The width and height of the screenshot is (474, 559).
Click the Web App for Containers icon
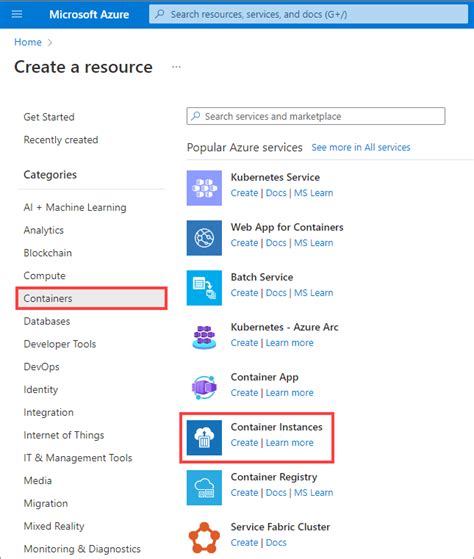coord(204,238)
